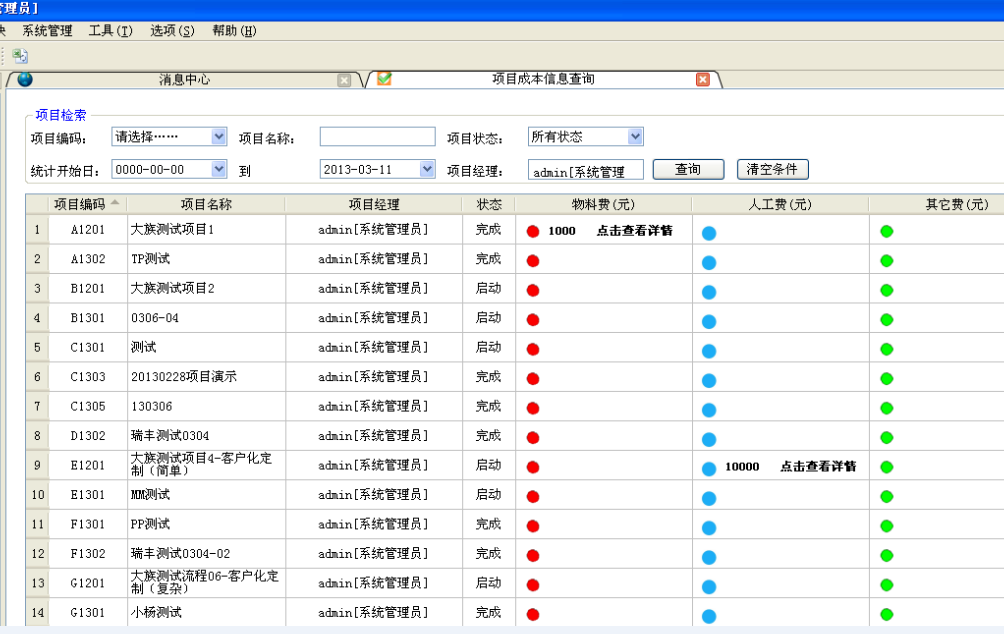Click the green 其它费 dot for project B1201
The width and height of the screenshot is (1004, 634).
[886, 290]
